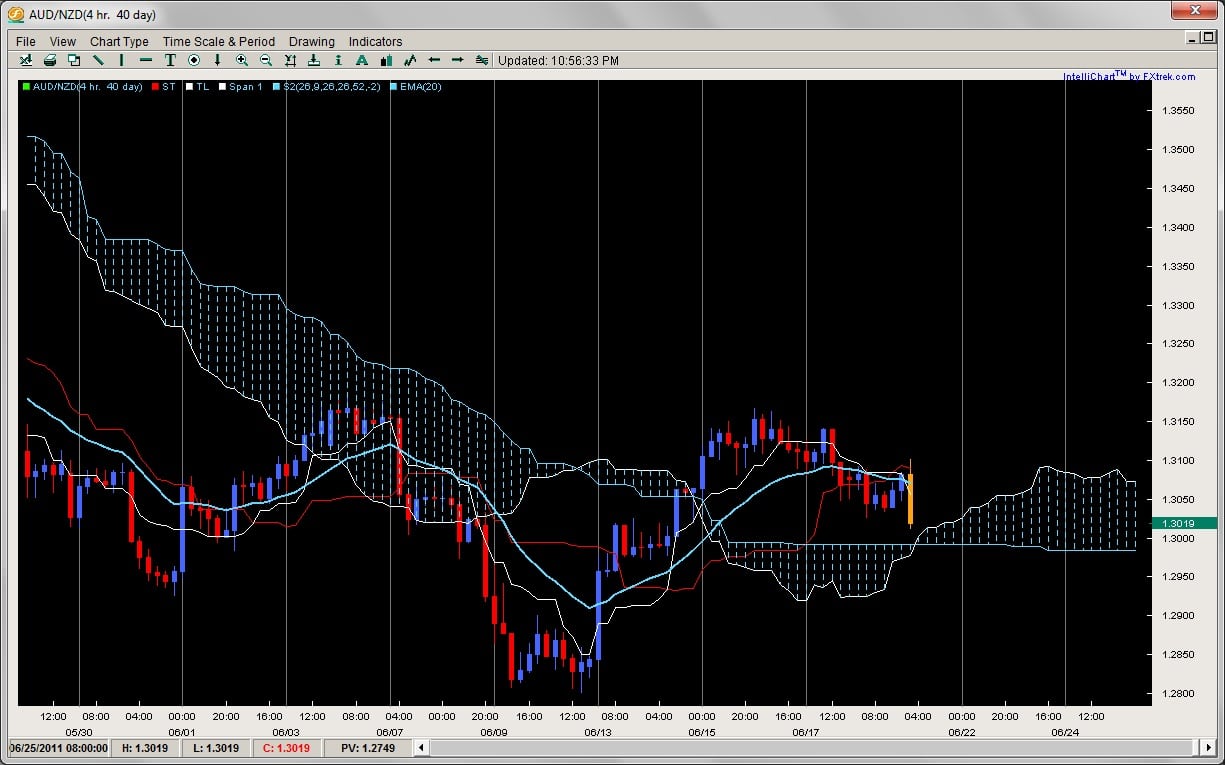Click the lowercase i info icon
1225x765 pixels.
point(338,60)
